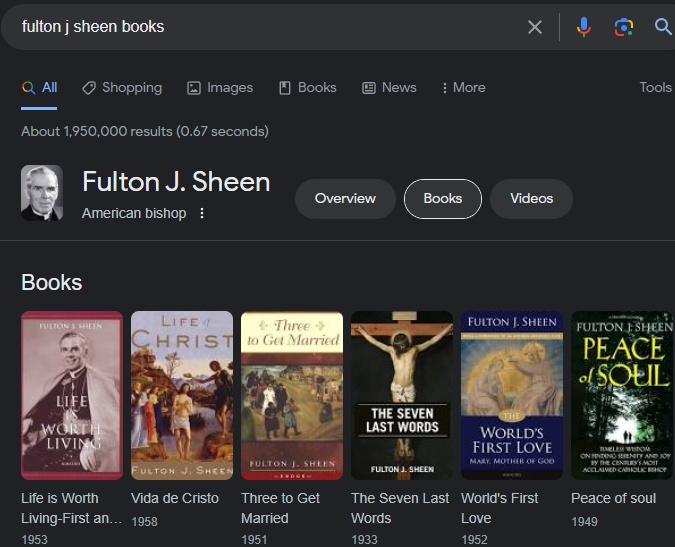Open Peace of Soul book cover

point(622,395)
